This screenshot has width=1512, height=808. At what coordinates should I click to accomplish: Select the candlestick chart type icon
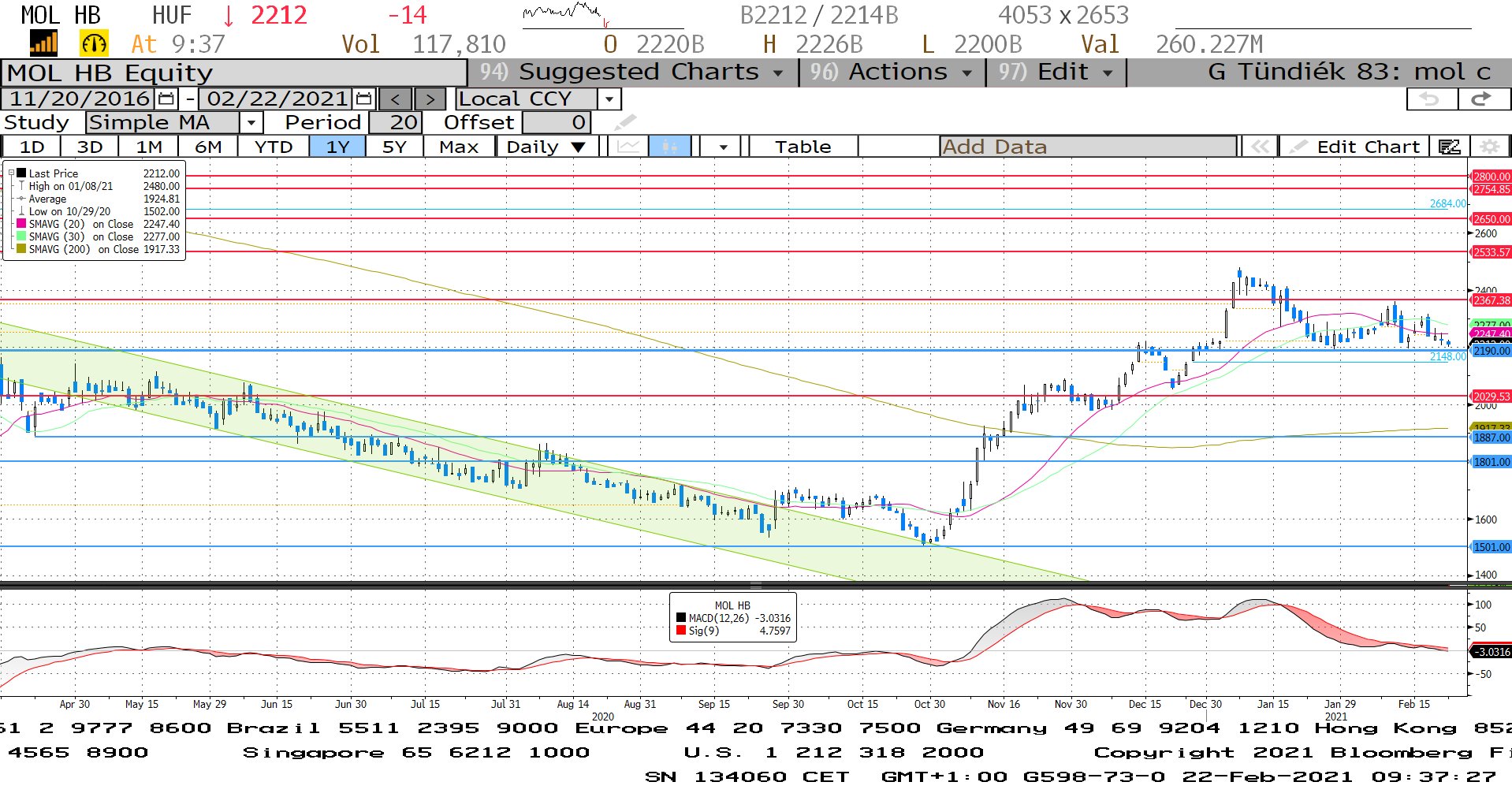click(669, 147)
